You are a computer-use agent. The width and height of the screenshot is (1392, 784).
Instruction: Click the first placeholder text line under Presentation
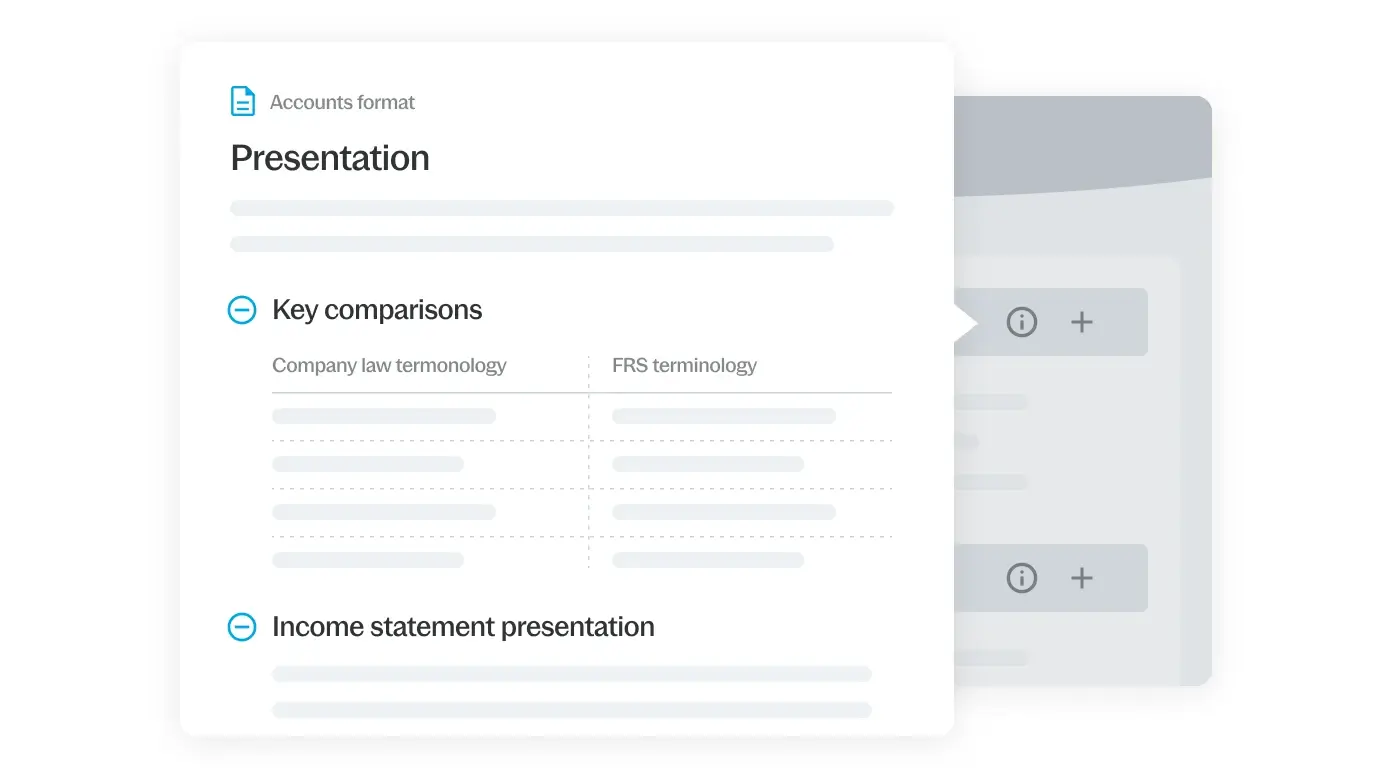[562, 208]
